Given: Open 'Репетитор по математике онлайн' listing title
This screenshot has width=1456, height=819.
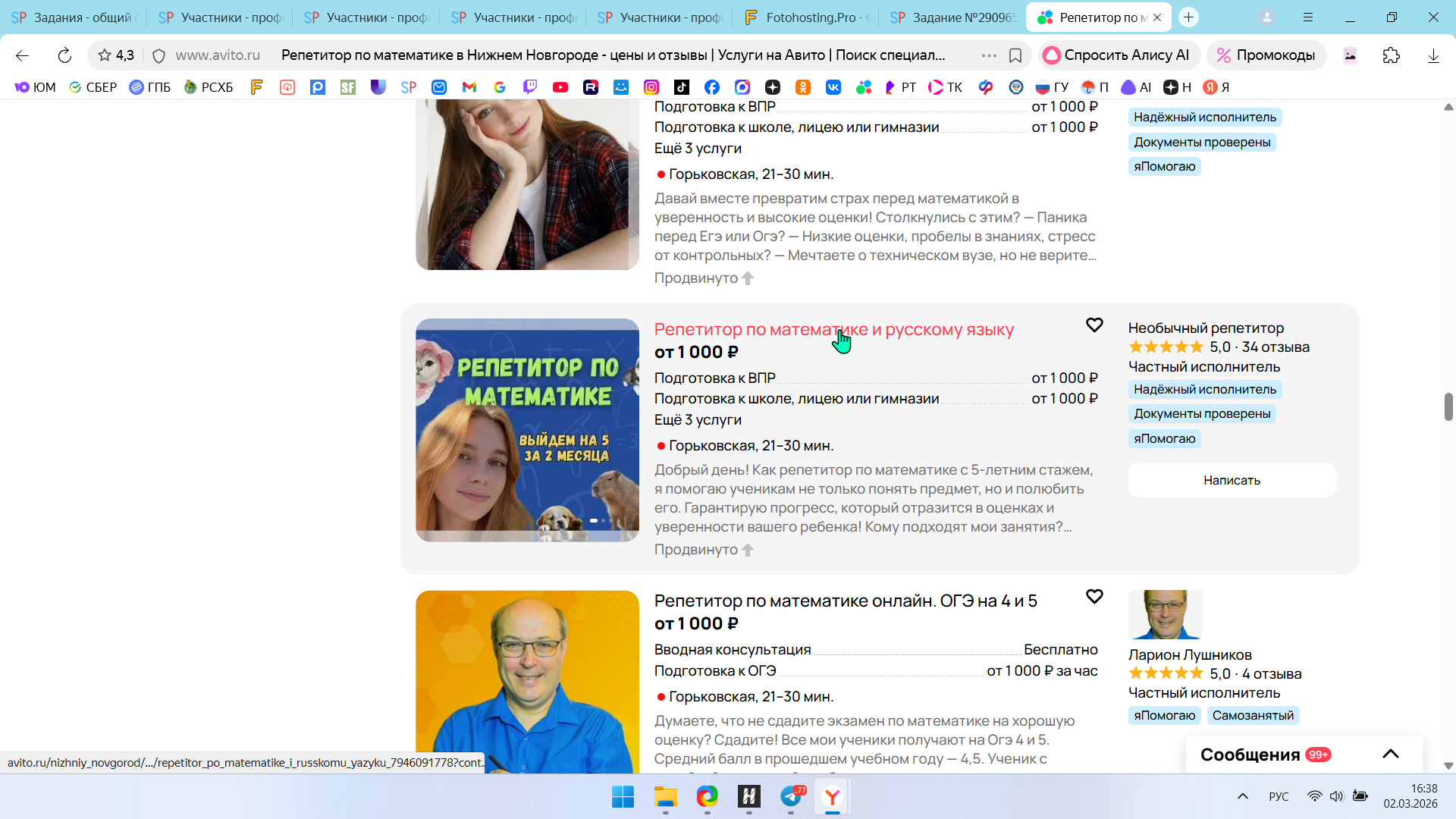Looking at the screenshot, I should click(x=845, y=601).
